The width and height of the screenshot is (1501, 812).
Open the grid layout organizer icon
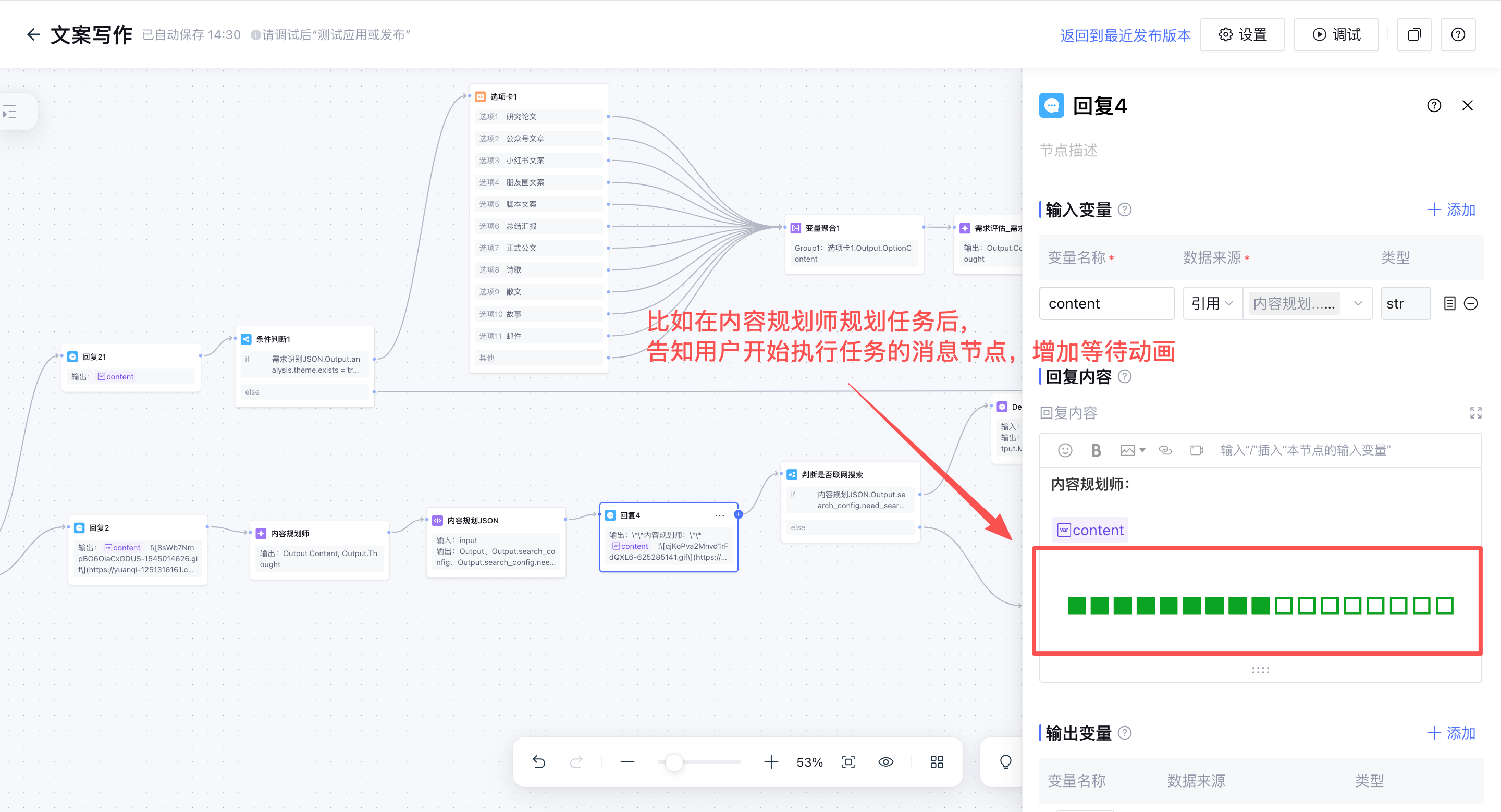937,762
